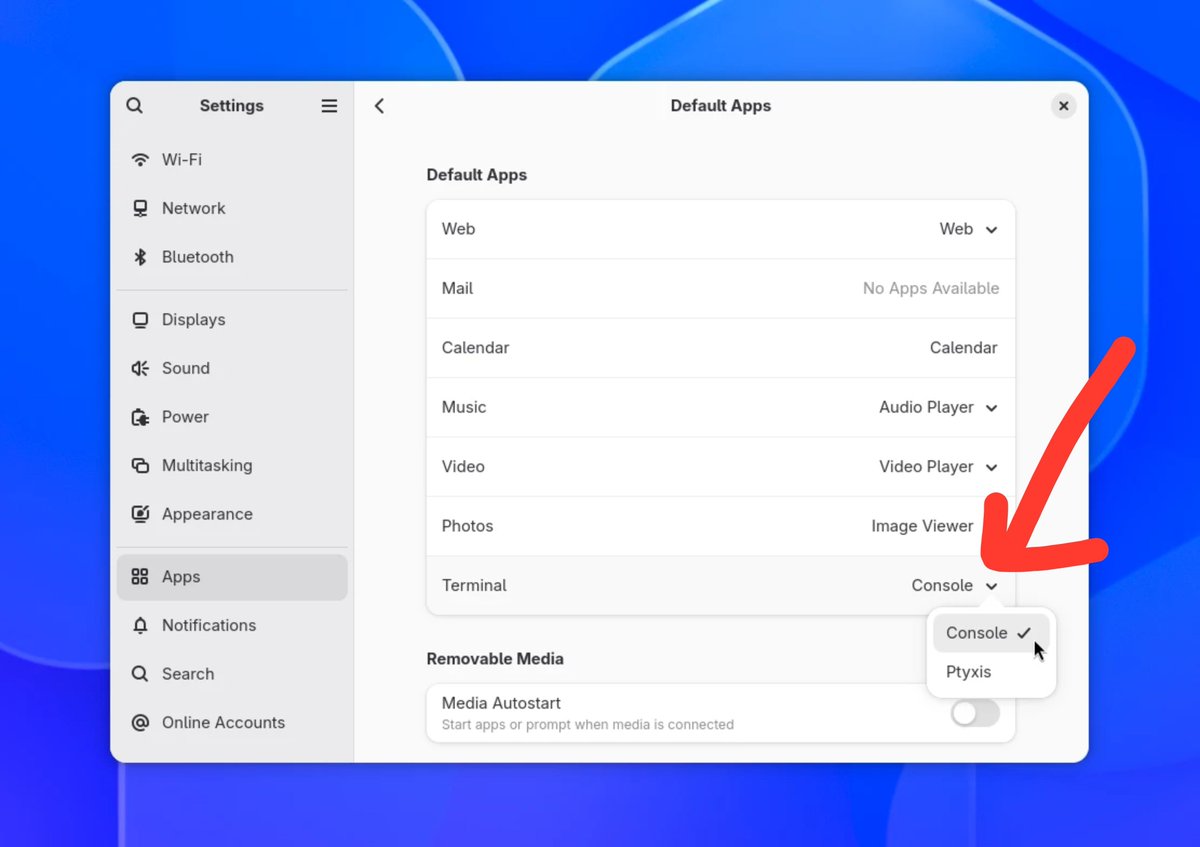This screenshot has width=1200, height=847.
Task: Open Bluetooth settings panel
Action: point(232,257)
